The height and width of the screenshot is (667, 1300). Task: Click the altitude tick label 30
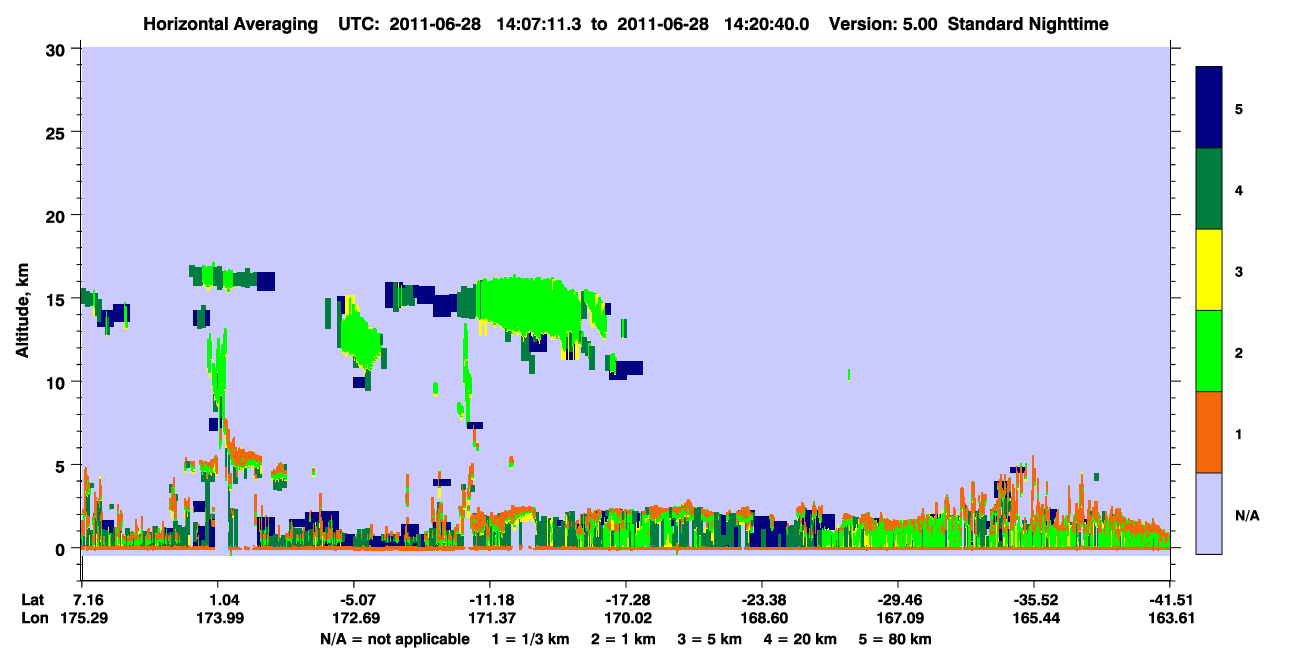[x=58, y=48]
